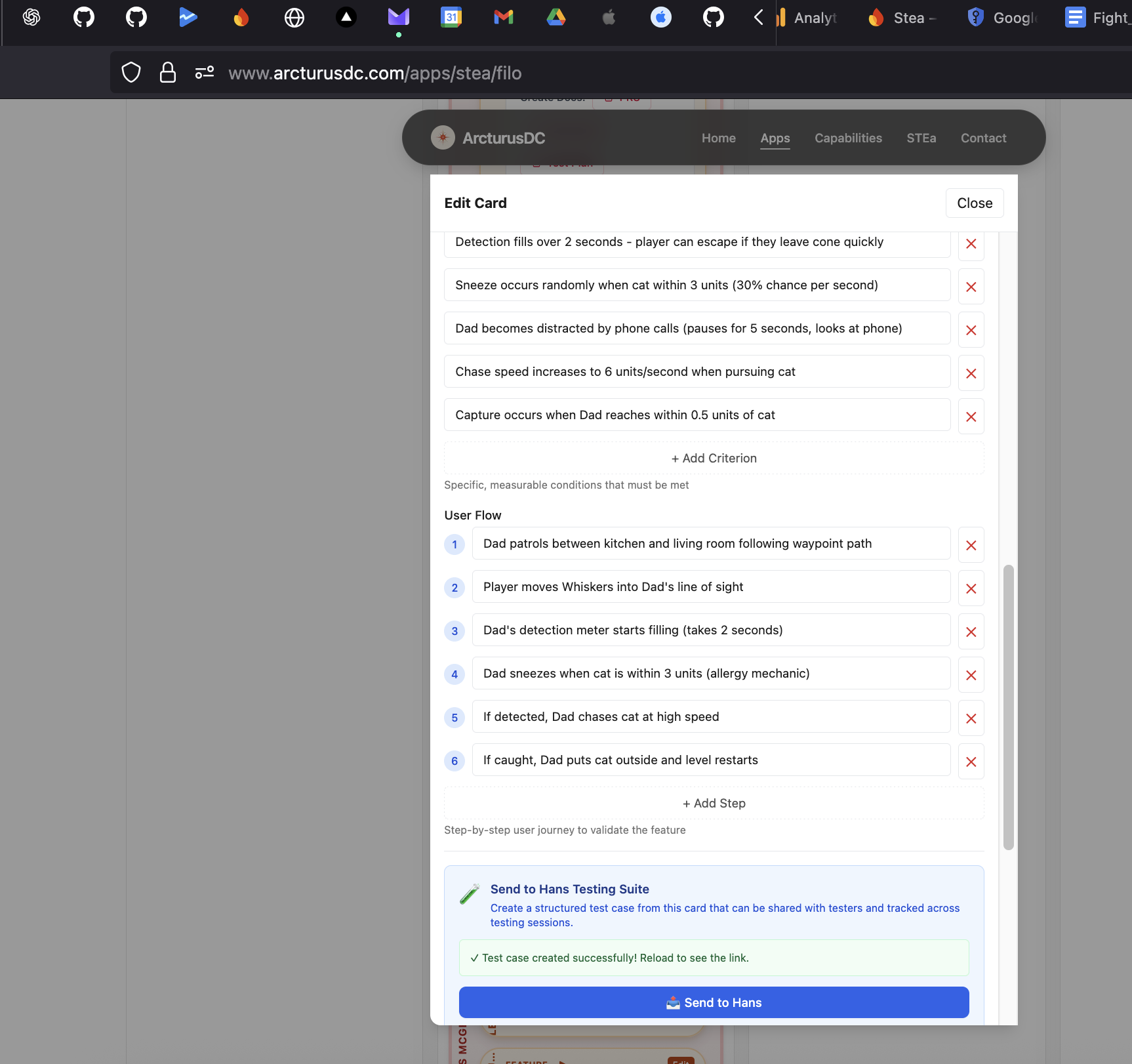Open the Google Drive pinned tab
The width and height of the screenshot is (1132, 1064).
coord(556,18)
